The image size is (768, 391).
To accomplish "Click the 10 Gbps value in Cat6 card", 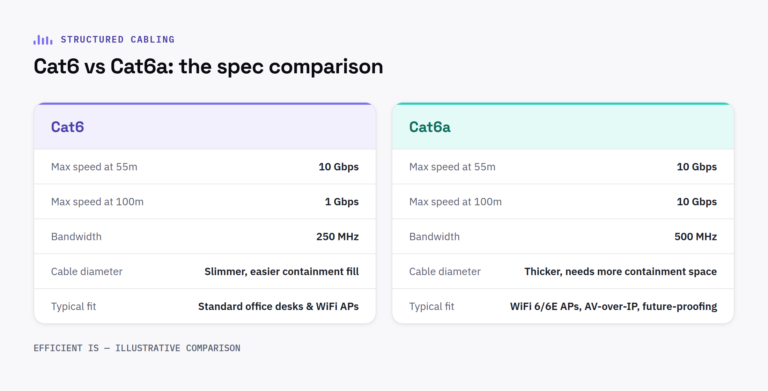I will 338,167.
